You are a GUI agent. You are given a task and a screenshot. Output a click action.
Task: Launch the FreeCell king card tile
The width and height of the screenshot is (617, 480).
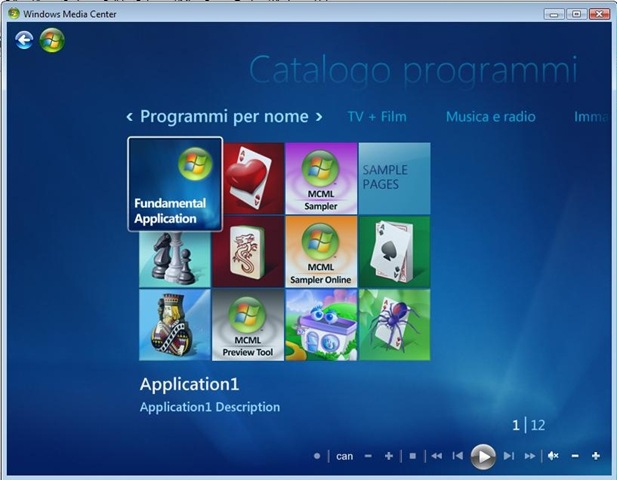pos(175,325)
